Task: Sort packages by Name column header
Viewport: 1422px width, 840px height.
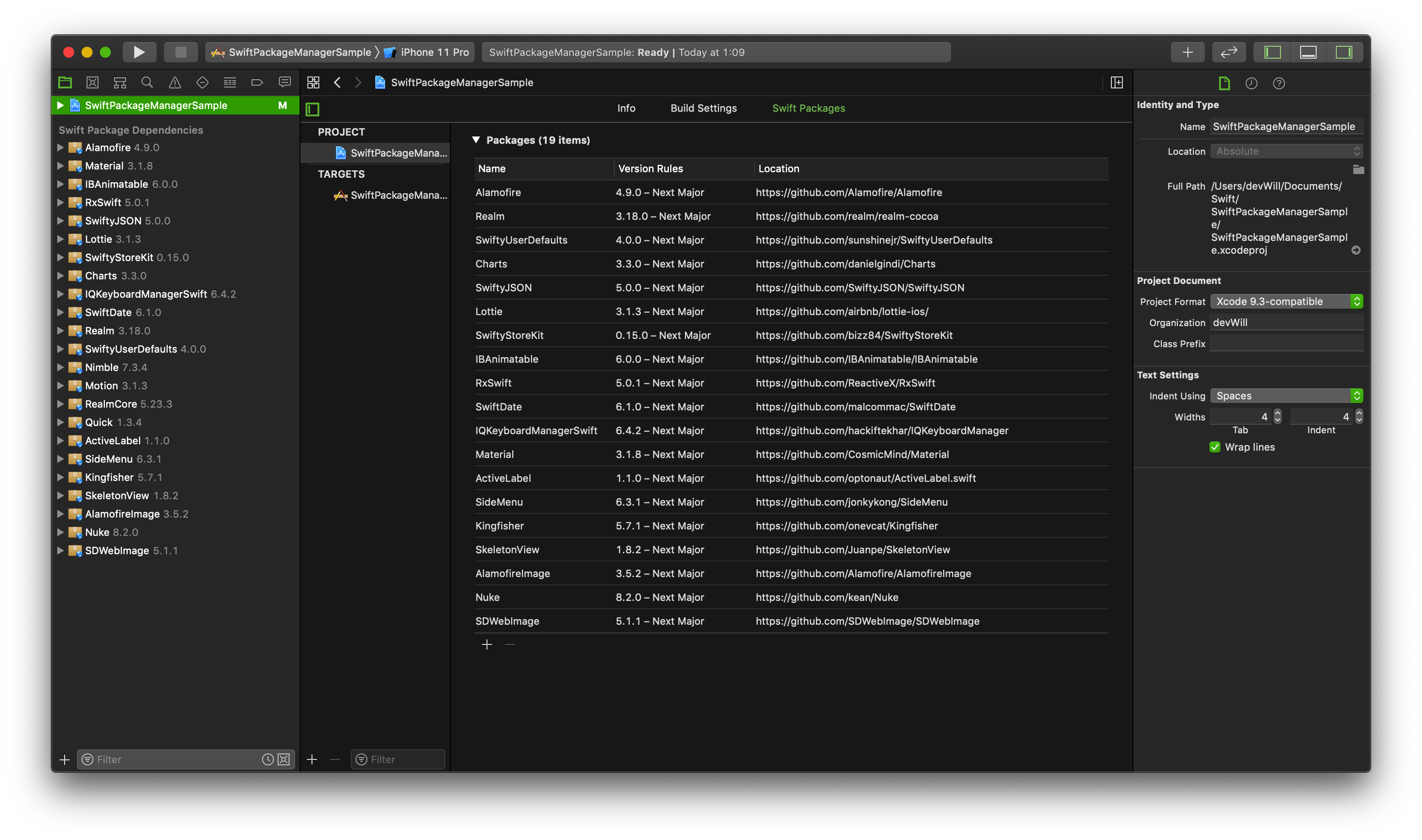Action: pos(544,169)
